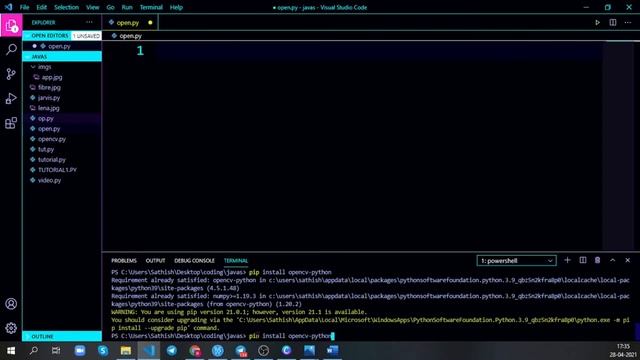Create a new terminal with plus icon

coord(567,260)
